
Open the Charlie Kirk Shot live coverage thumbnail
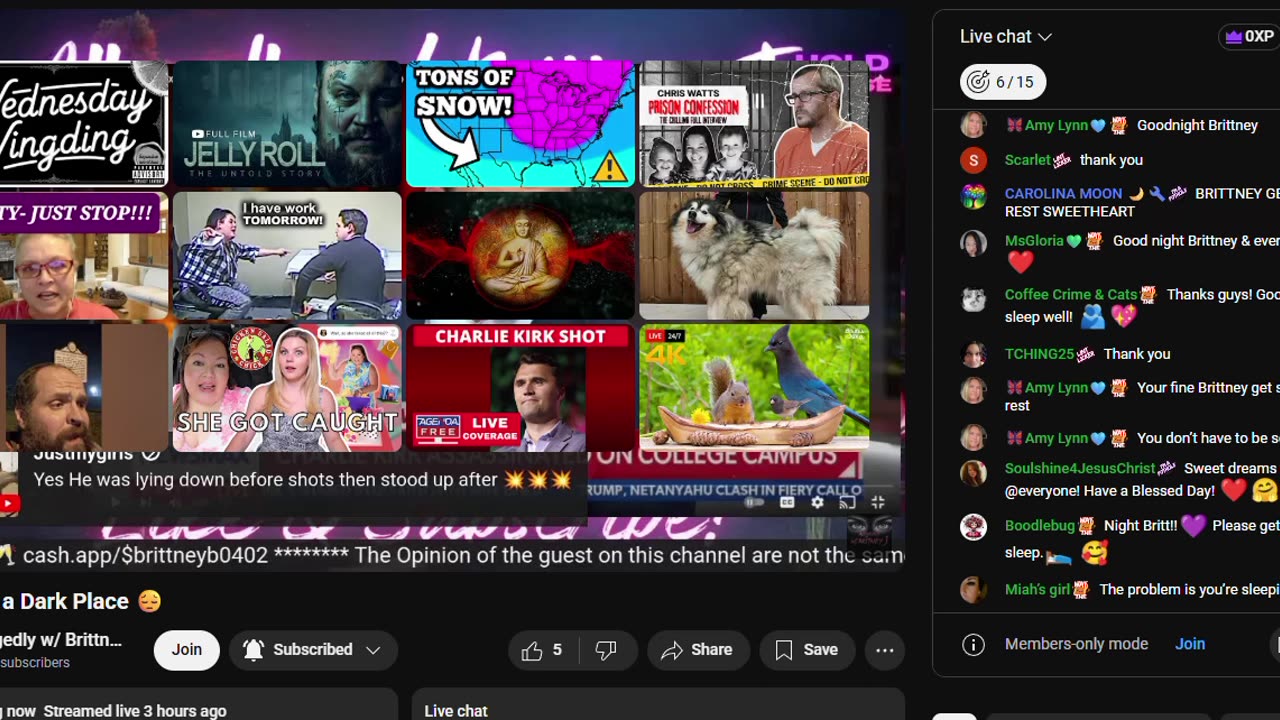pos(520,388)
